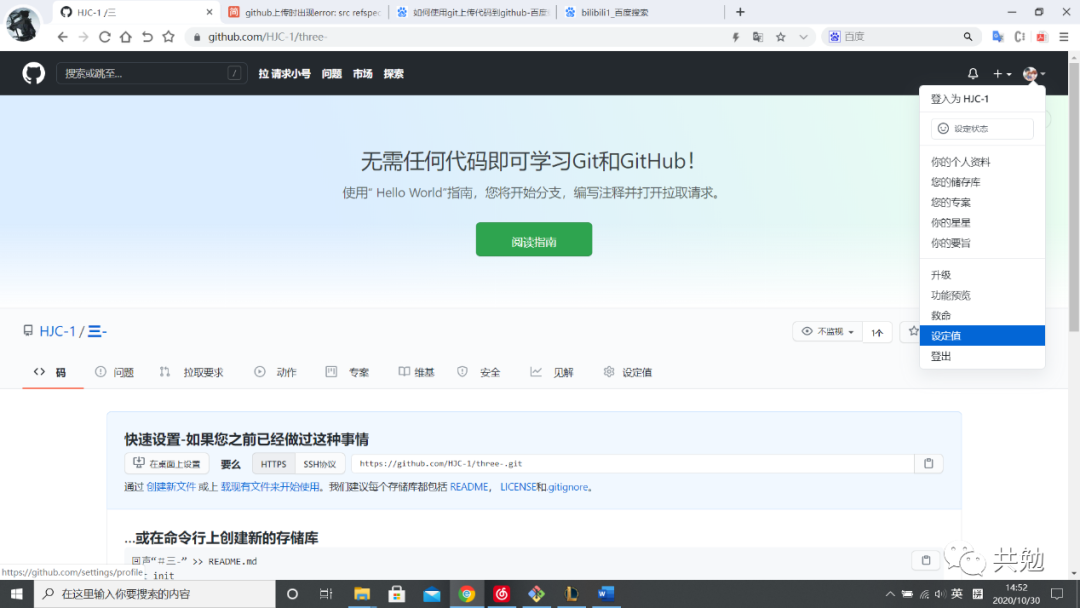
Task: Reload the page with refresh icon
Action: point(105,36)
